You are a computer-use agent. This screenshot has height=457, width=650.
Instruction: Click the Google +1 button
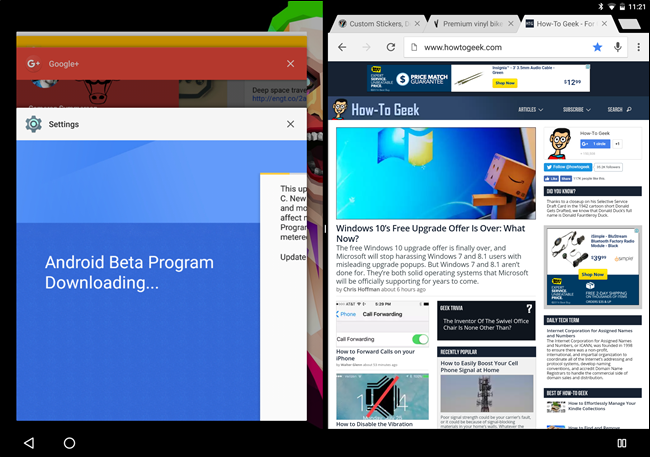617,144
